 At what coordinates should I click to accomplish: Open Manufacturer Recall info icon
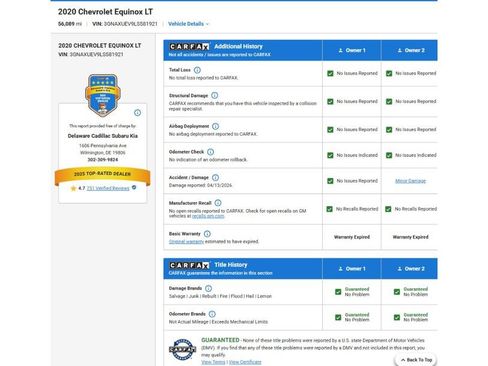218,203
